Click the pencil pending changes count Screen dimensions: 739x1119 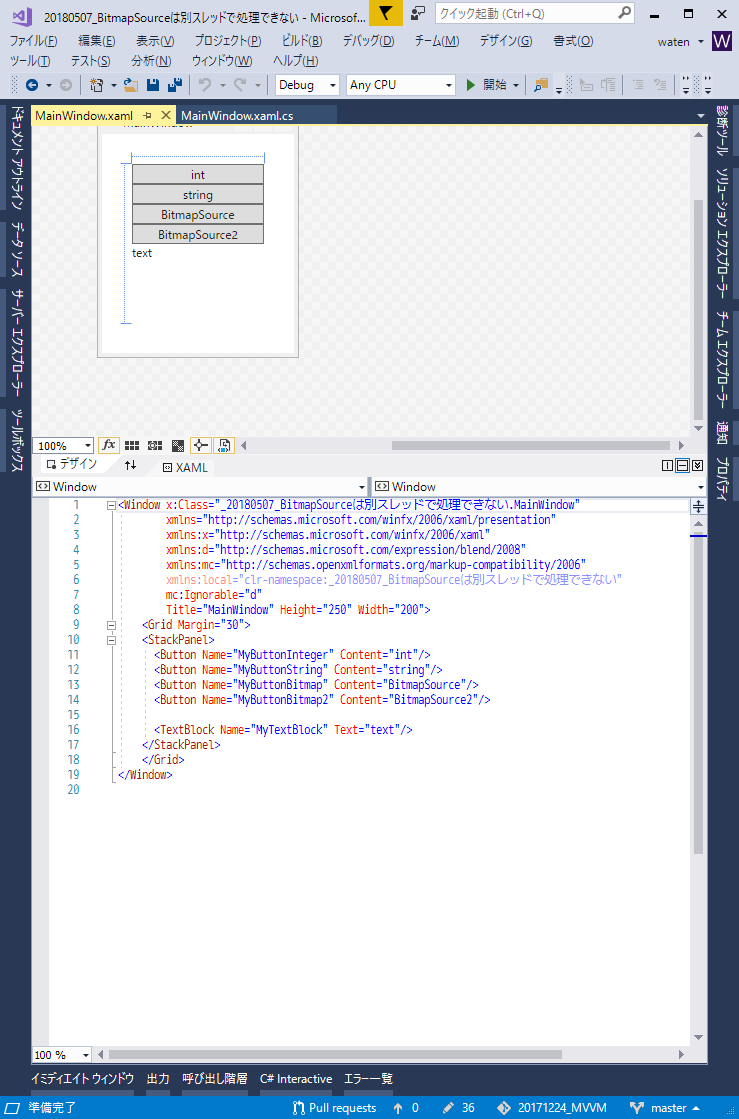459,1108
